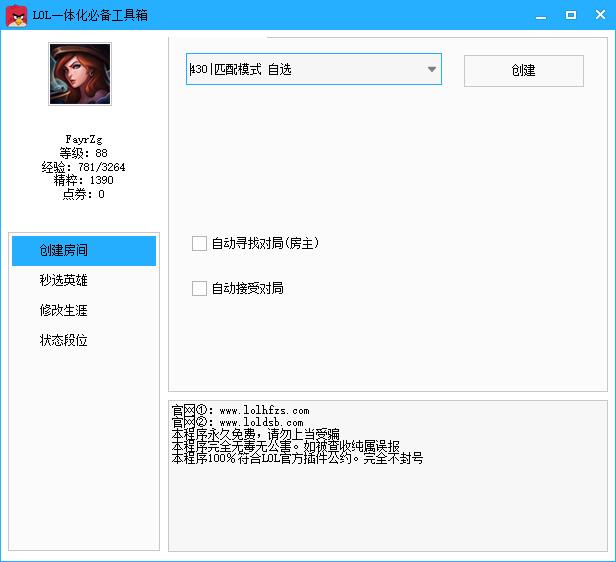Screen dimensions: 616x562
Task: Maximize the LOL toolbox window
Action: coord(571,15)
